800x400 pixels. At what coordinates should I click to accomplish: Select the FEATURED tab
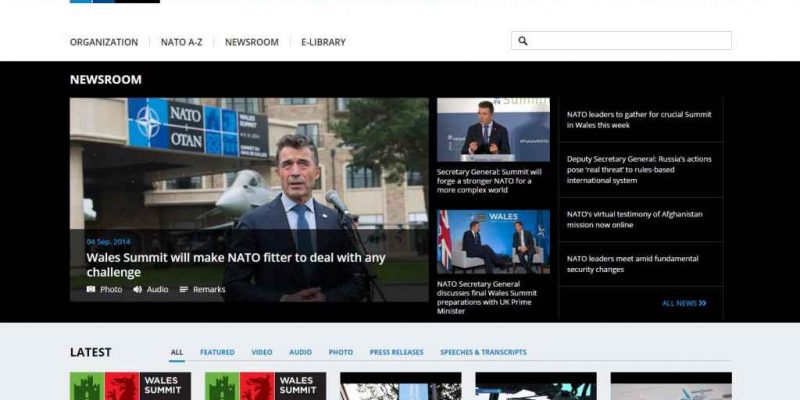pos(217,352)
